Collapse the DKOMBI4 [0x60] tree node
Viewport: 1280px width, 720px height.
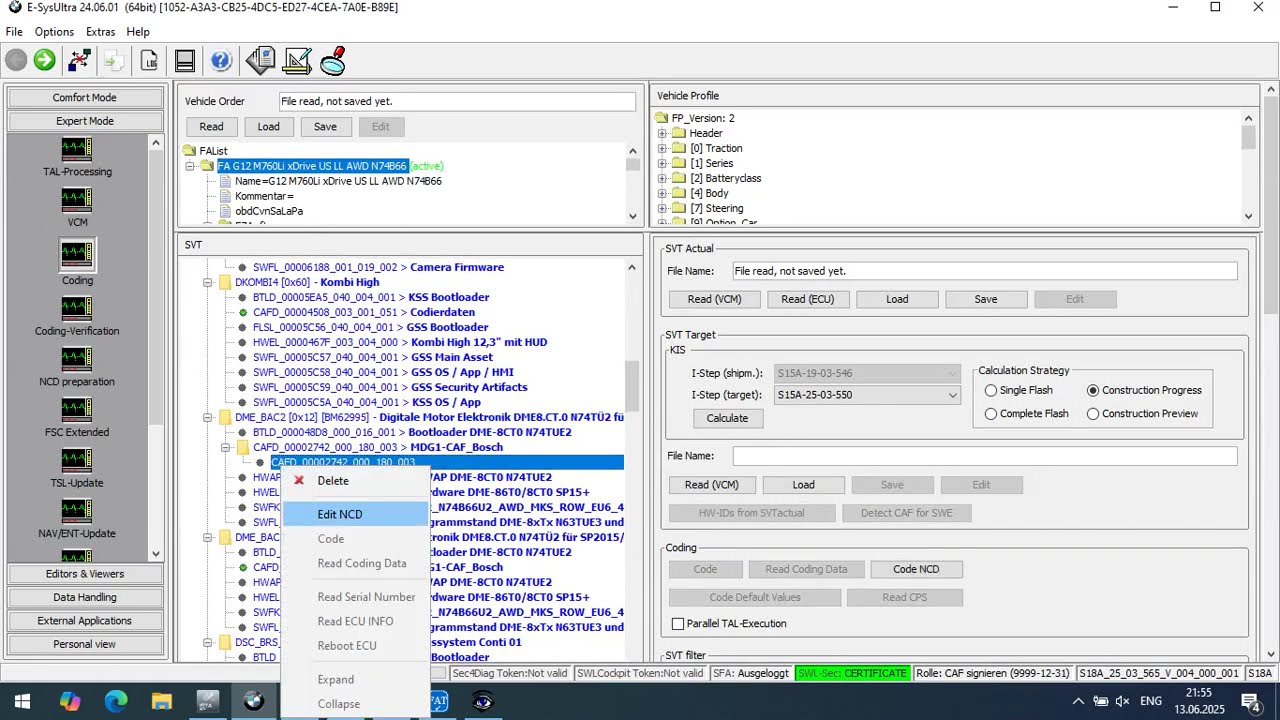[x=208, y=283]
